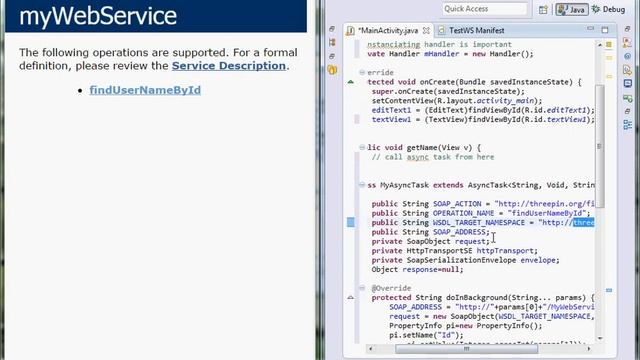Screen dimensions: 640x360
Task: Select the MainActivity.java editor tab
Action: click(x=388, y=31)
